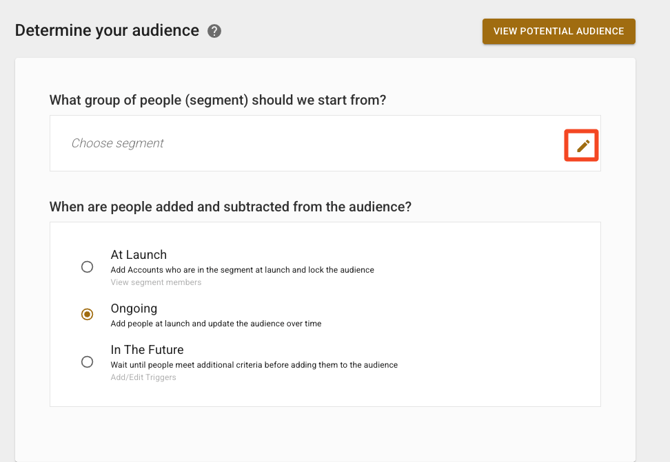670x462 pixels.
Task: Click the At Launch description text
Action: (x=242, y=270)
